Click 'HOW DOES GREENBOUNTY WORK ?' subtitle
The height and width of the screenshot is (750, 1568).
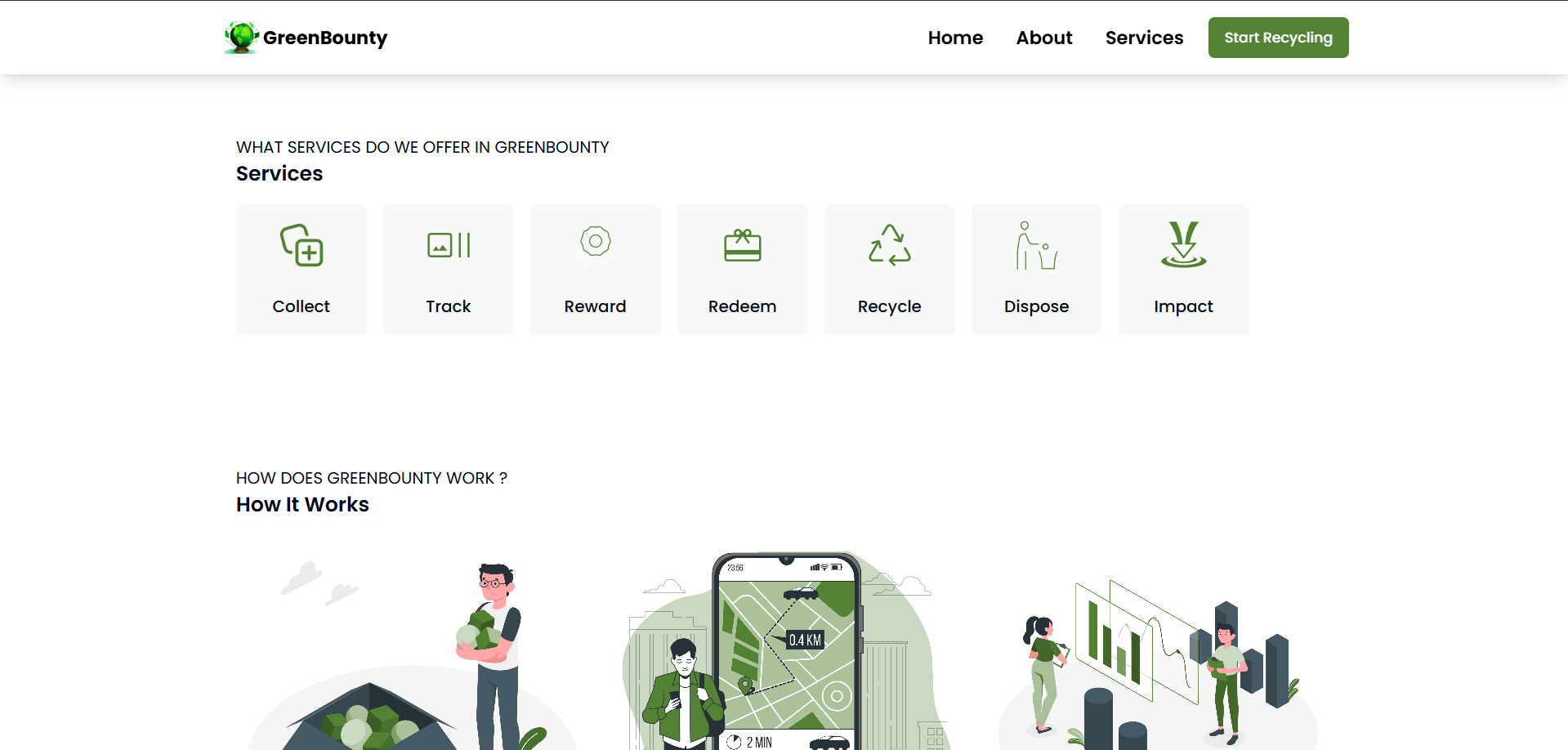372,478
